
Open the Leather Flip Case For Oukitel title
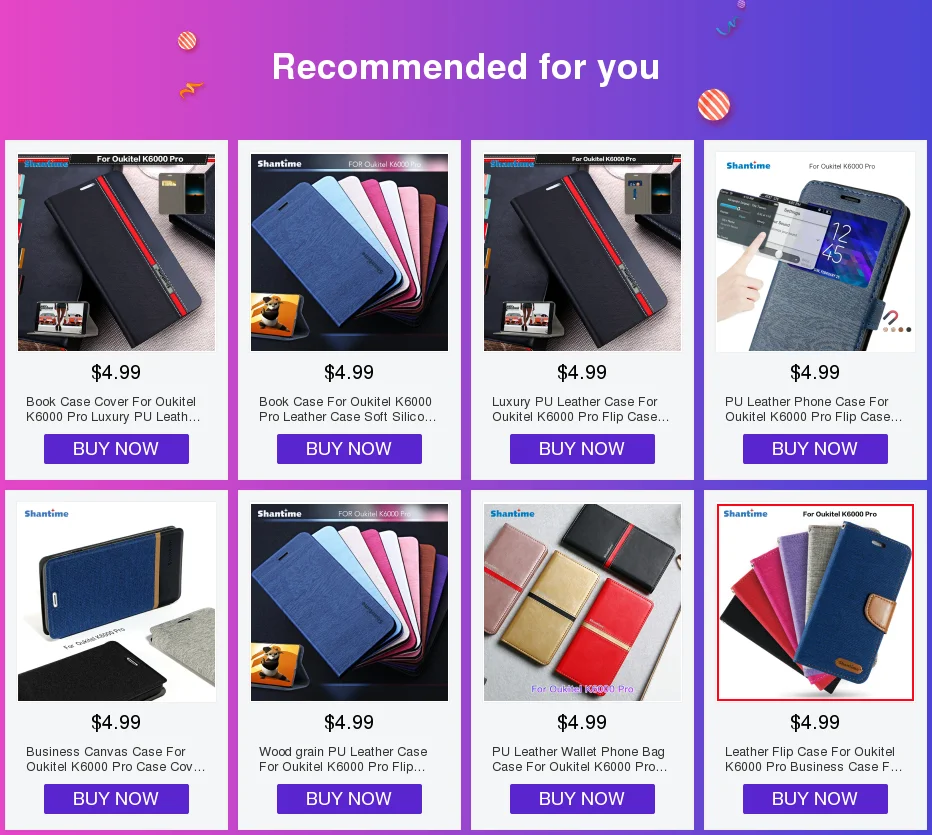point(814,759)
